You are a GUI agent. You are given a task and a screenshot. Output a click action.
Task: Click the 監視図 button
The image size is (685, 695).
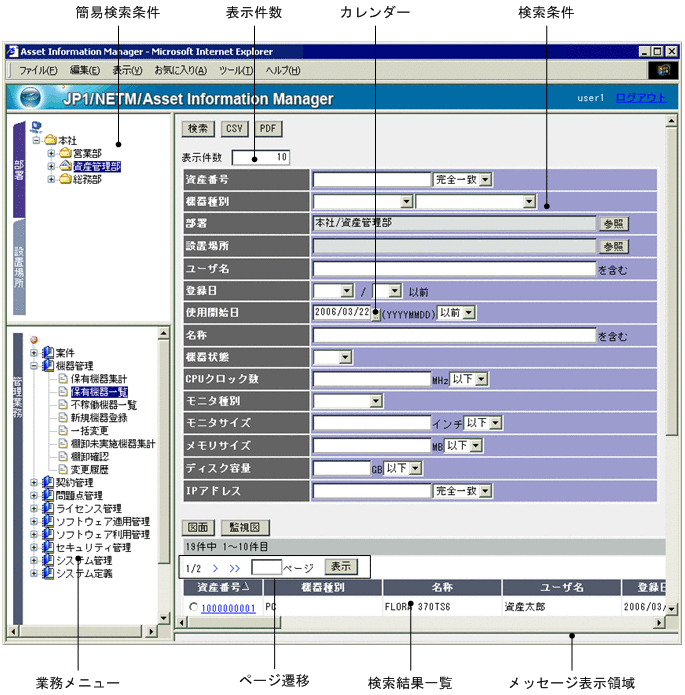pyautogui.click(x=245, y=527)
